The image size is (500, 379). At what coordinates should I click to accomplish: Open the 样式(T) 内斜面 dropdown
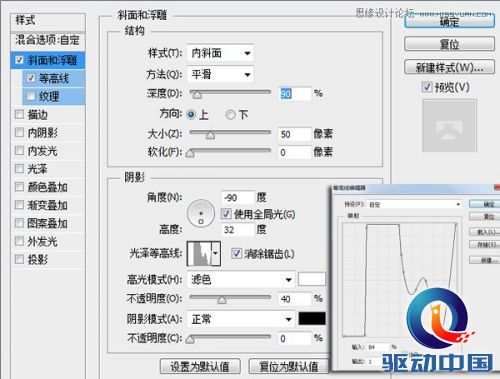pyautogui.click(x=220, y=53)
